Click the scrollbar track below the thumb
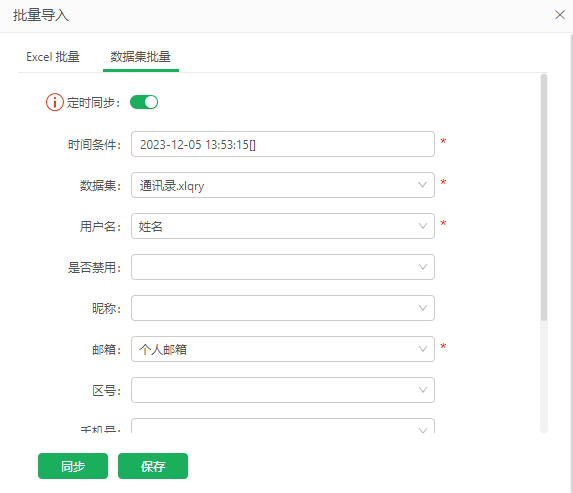Image resolution: width=573 pixels, height=493 pixels. (x=544, y=377)
